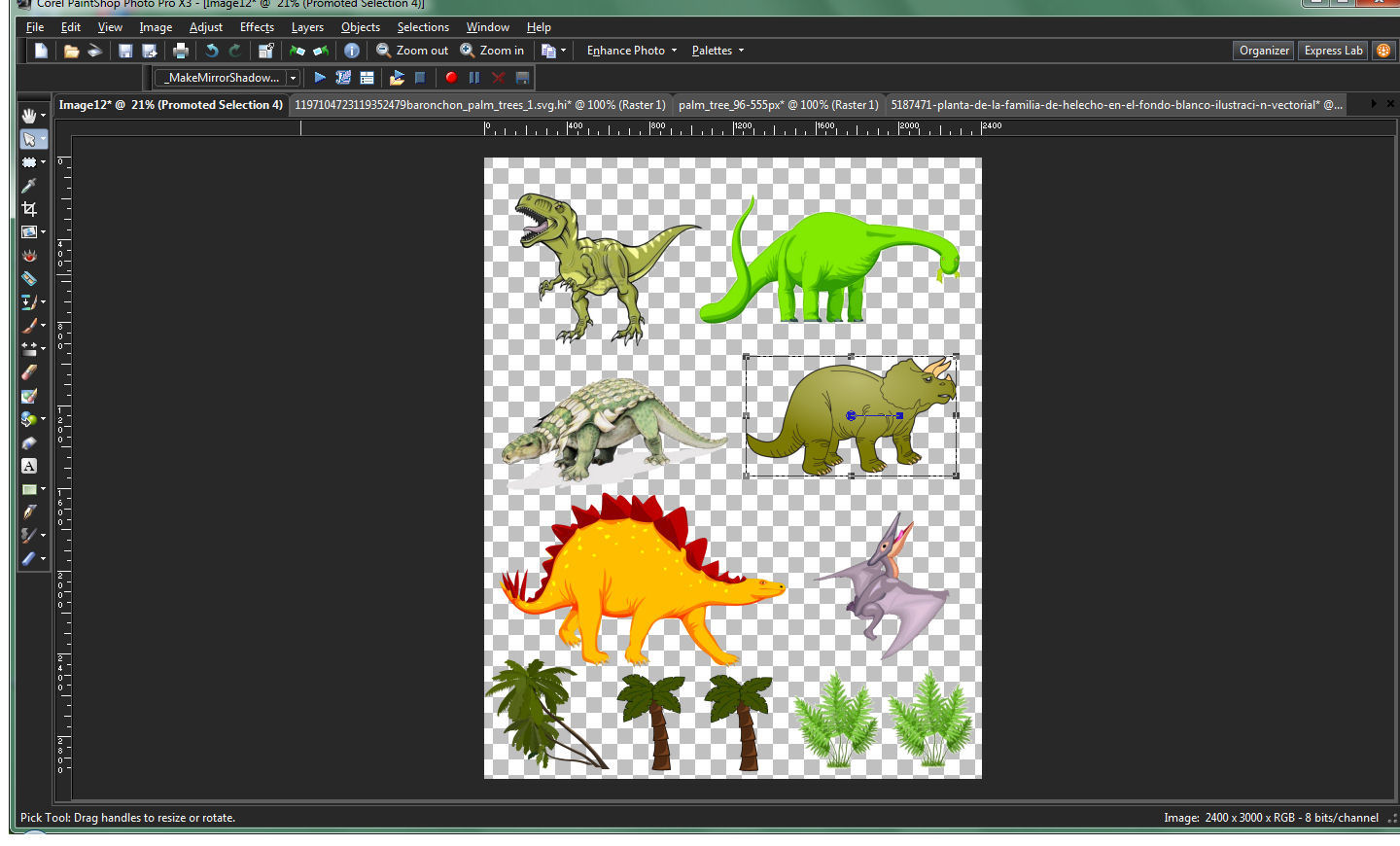This screenshot has width=1400, height=846.
Task: Open the _MakeMirrorShadow script dropdown
Action: [293, 78]
